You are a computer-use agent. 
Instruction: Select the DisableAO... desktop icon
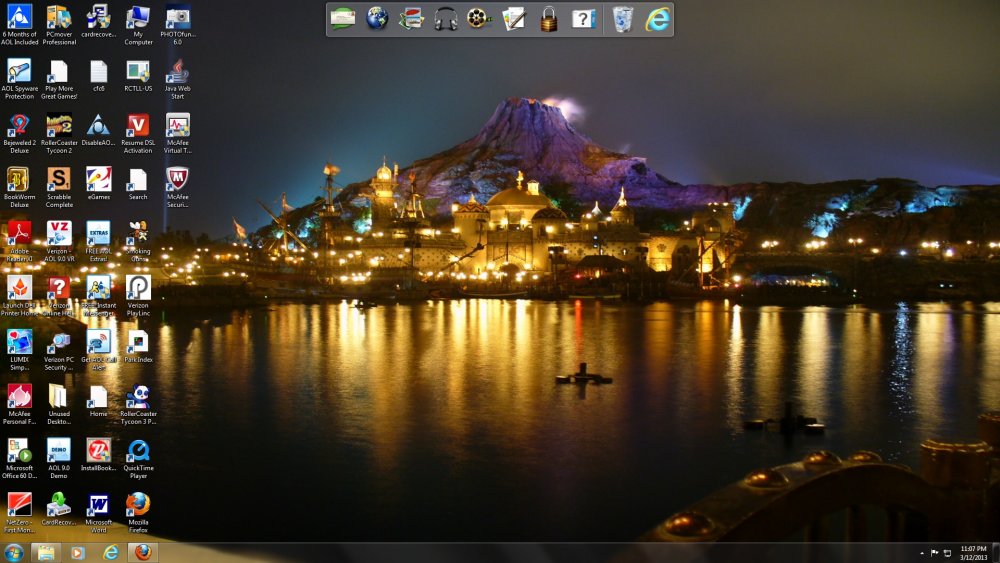[98, 130]
